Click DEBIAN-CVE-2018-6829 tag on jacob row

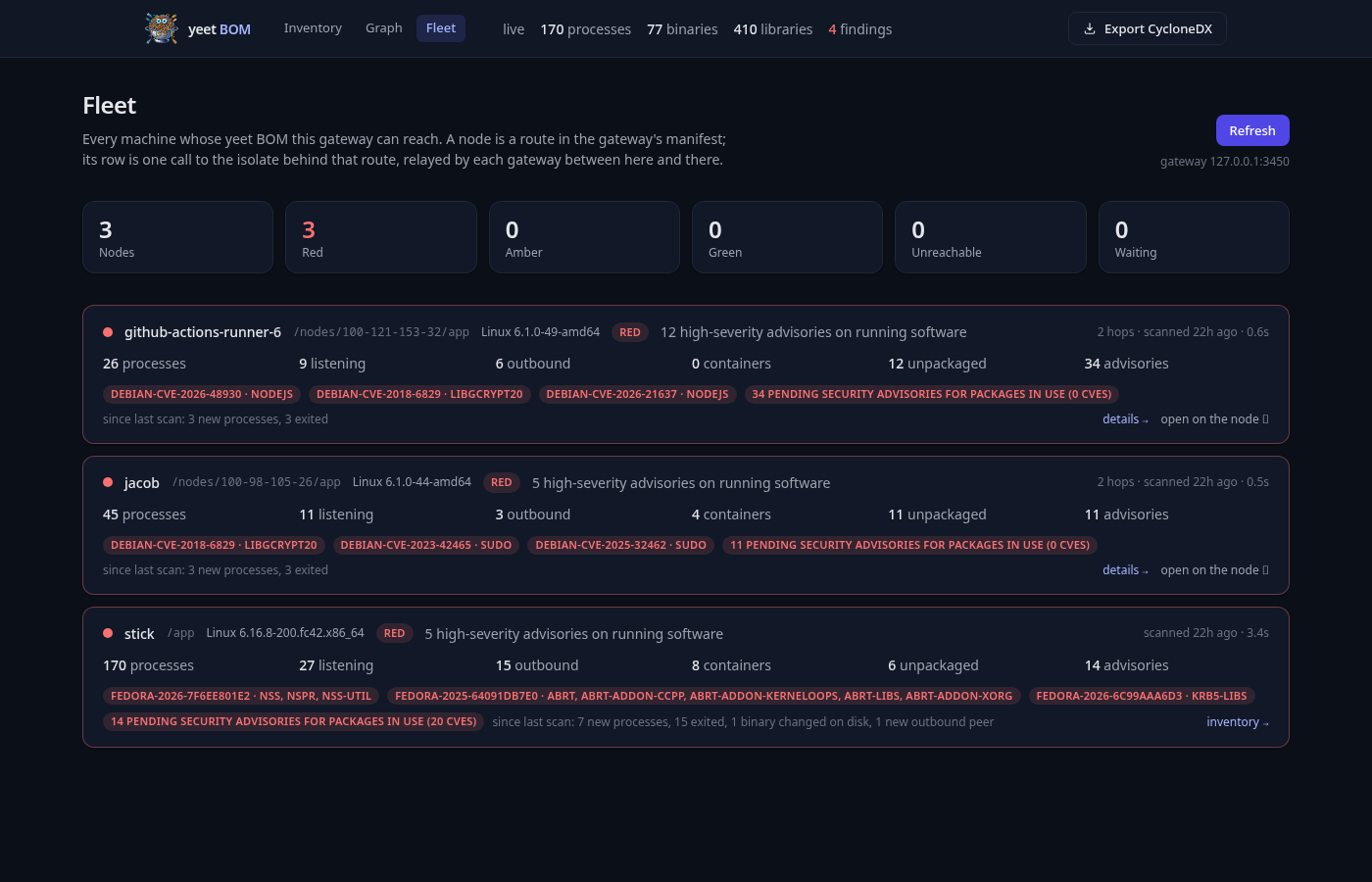[214, 545]
